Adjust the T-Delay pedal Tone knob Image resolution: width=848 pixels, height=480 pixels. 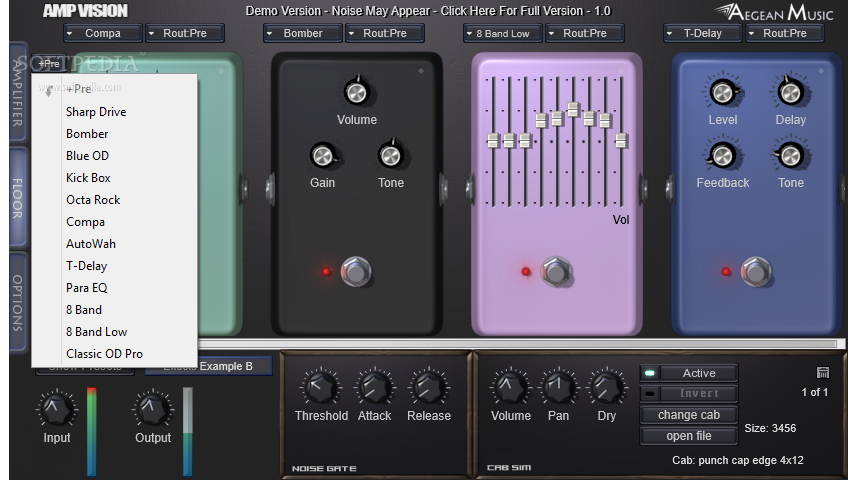click(790, 156)
